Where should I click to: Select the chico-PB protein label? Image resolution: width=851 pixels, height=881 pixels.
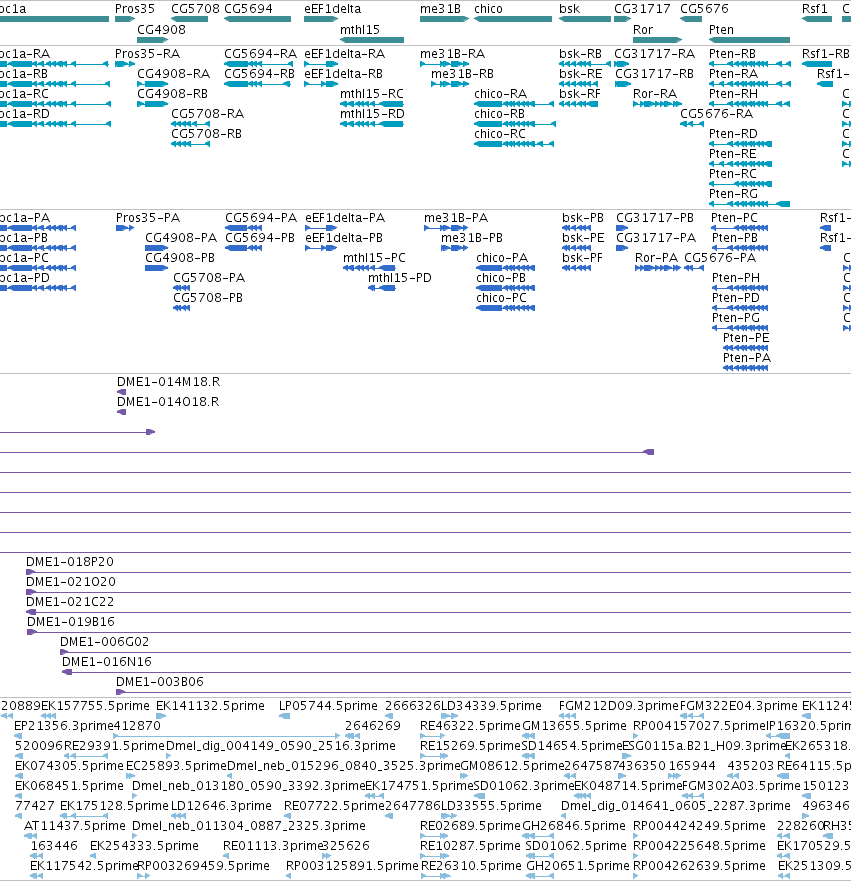(x=501, y=278)
